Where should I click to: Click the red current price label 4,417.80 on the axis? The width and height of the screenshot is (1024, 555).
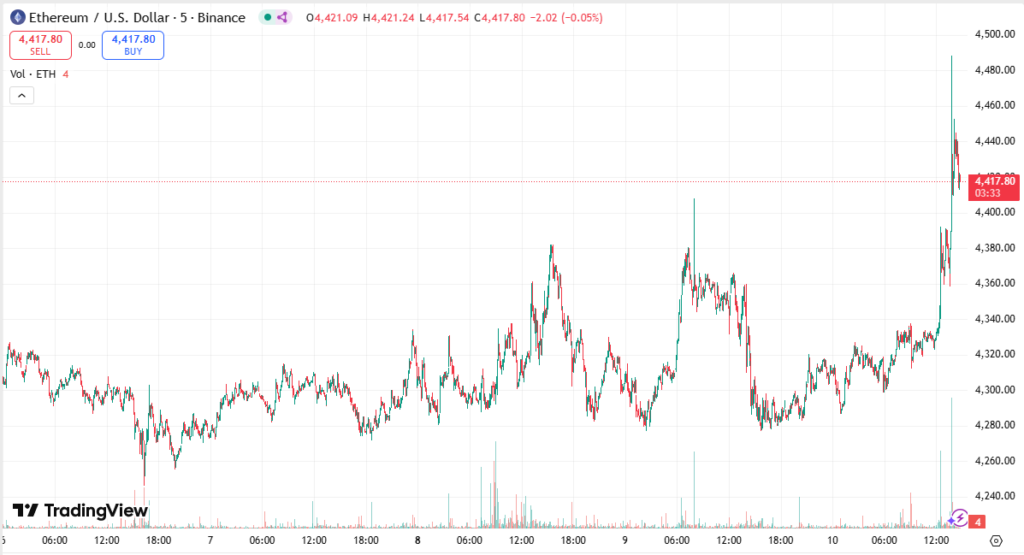point(995,181)
